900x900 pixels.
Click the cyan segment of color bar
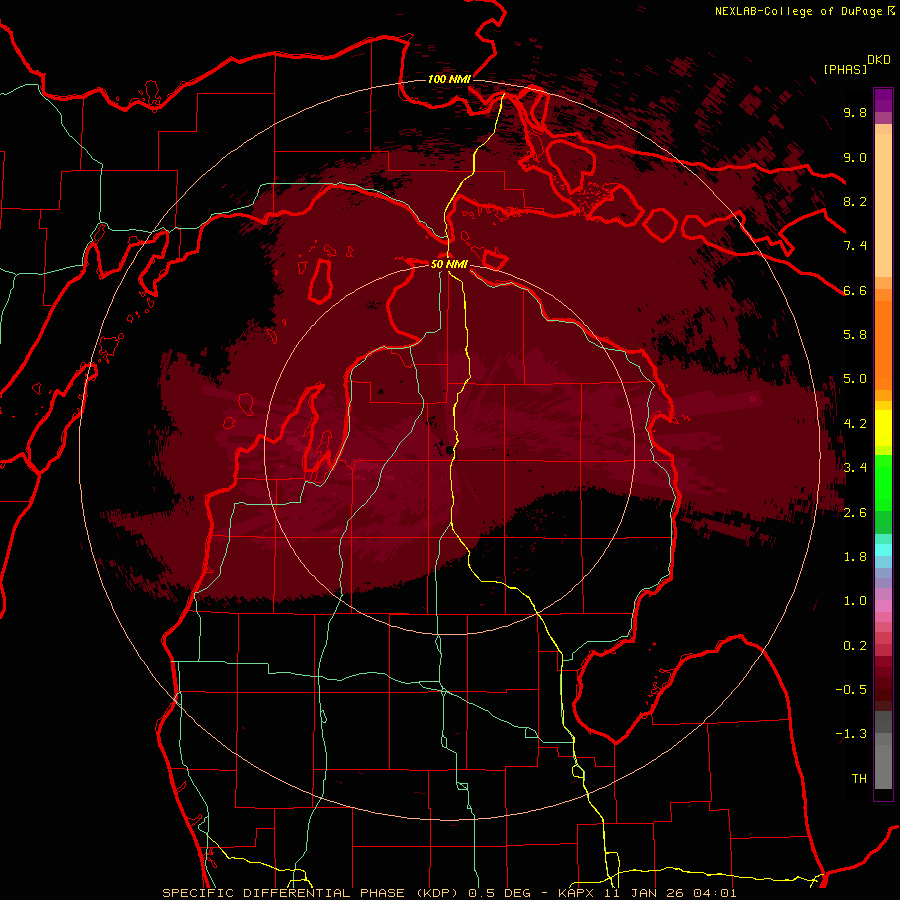(883, 550)
